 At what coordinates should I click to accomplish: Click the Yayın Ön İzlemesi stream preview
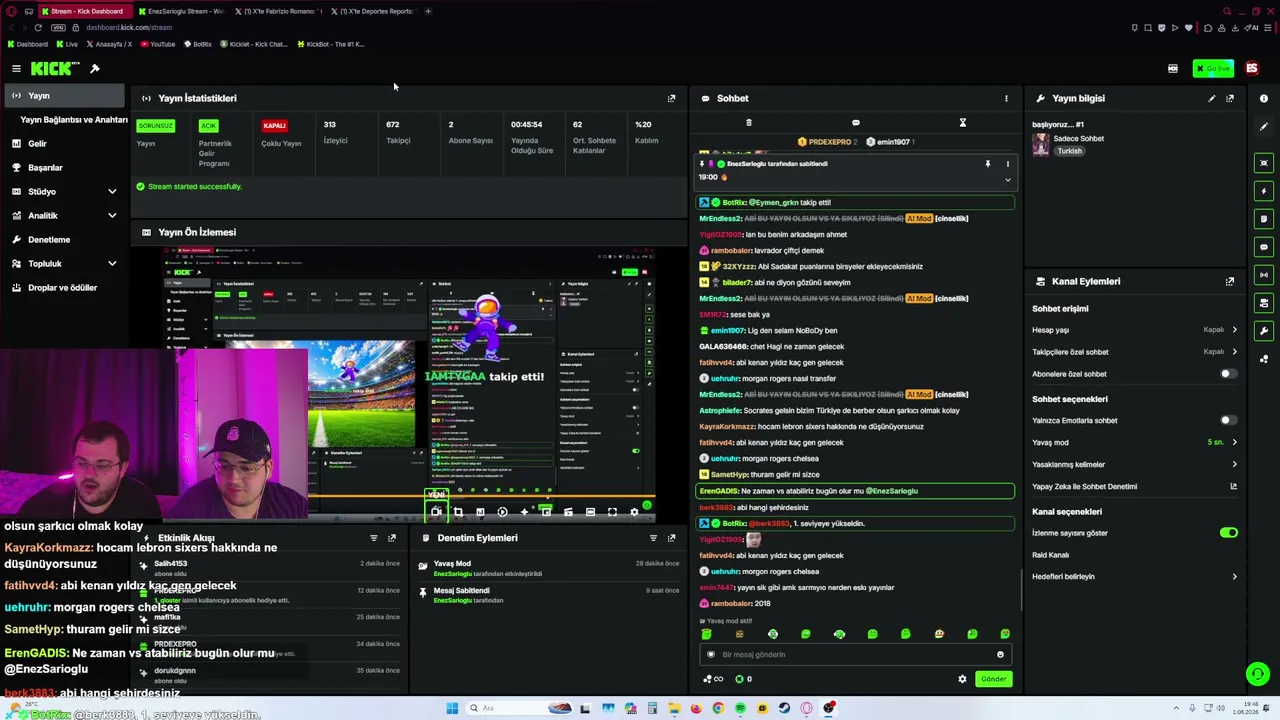pos(409,384)
